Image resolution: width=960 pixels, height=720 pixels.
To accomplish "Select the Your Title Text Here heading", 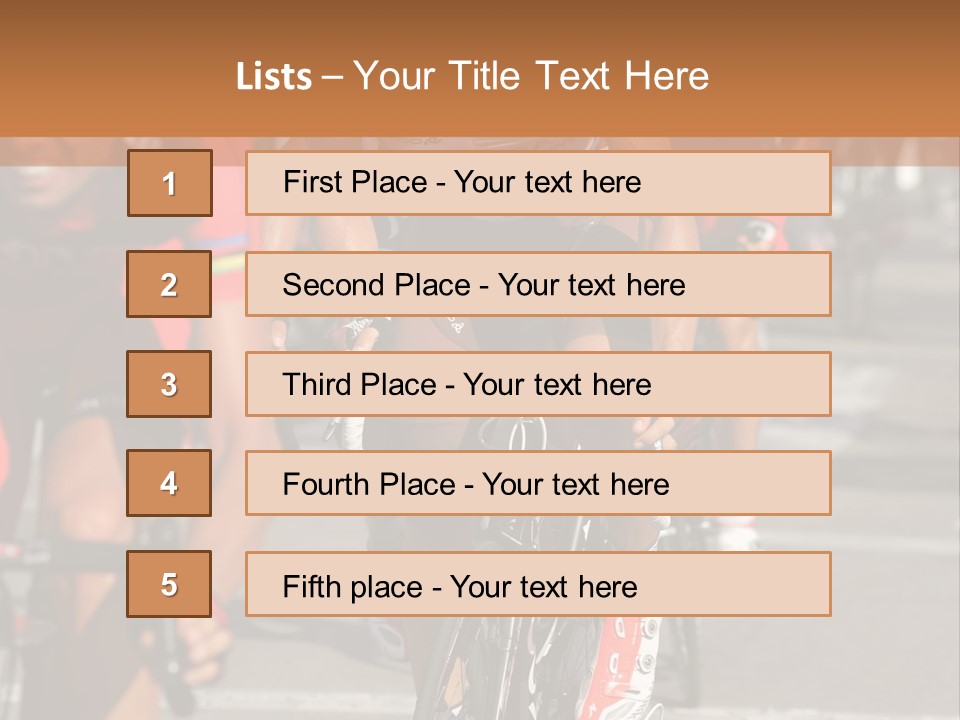I will pyautogui.click(x=531, y=77).
